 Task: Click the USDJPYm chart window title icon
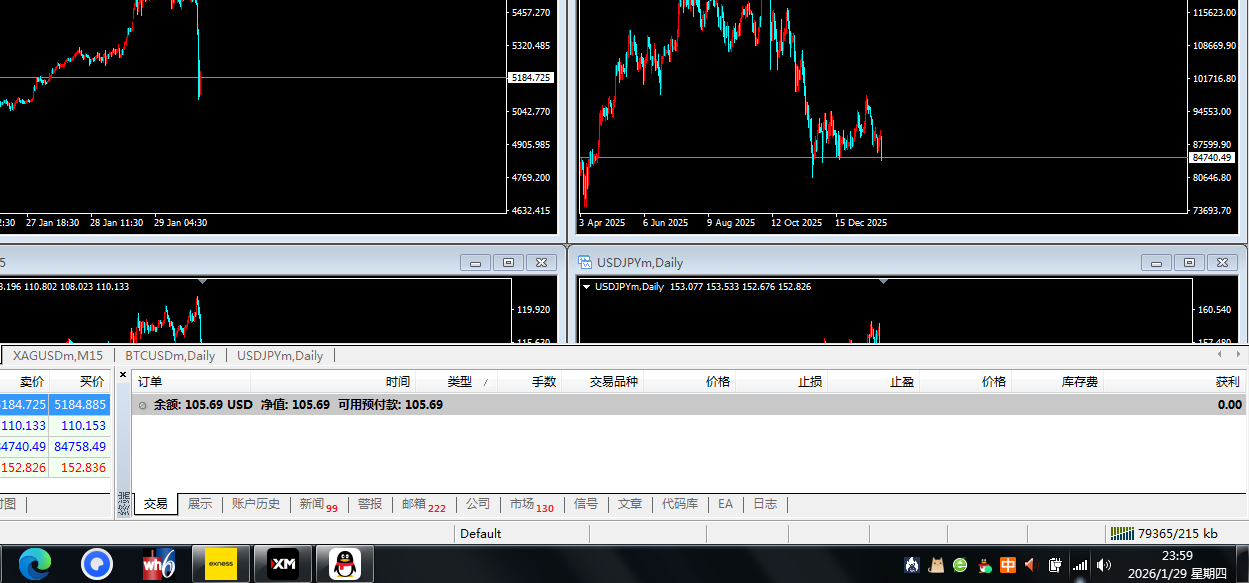point(585,263)
